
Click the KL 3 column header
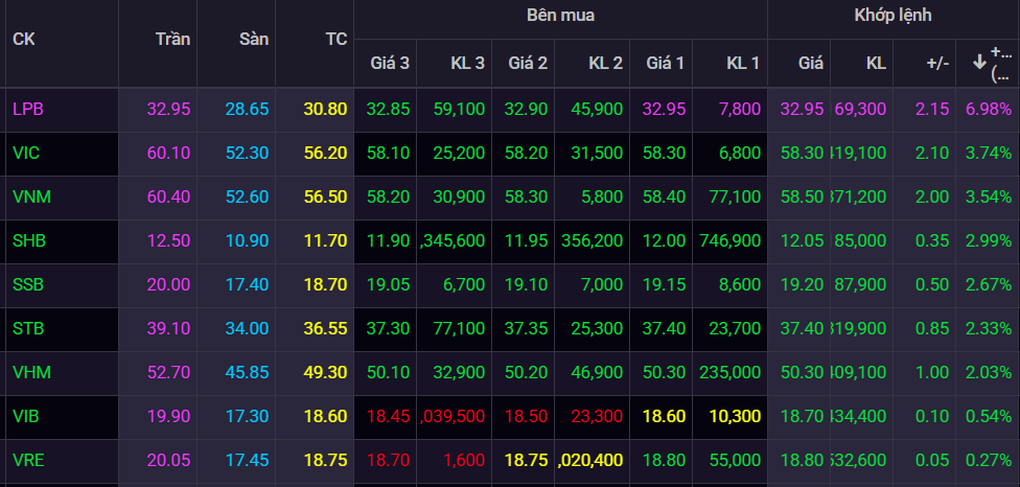[468, 63]
